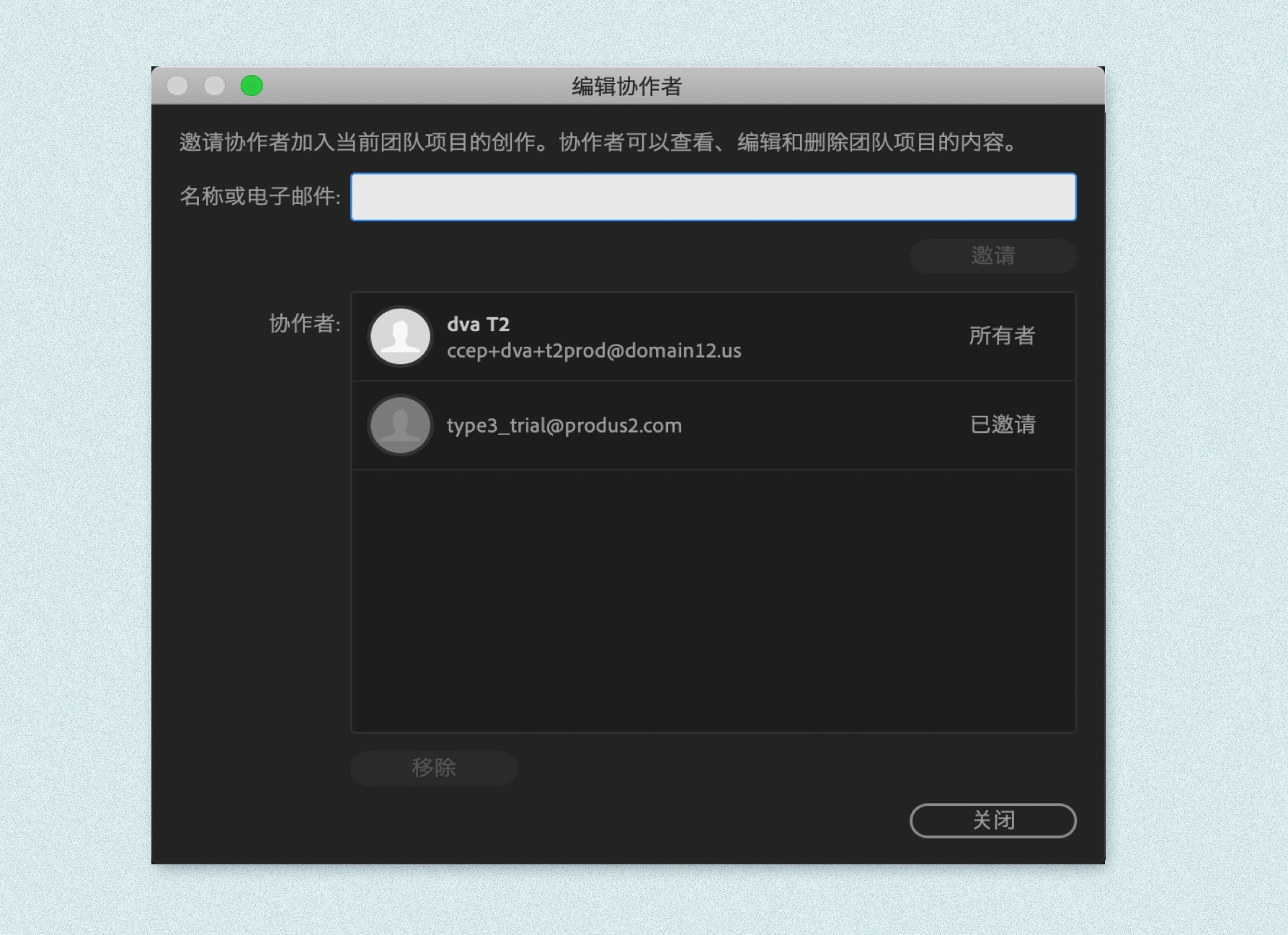Click the 移除 remove button
1288x935 pixels.
tap(433, 767)
